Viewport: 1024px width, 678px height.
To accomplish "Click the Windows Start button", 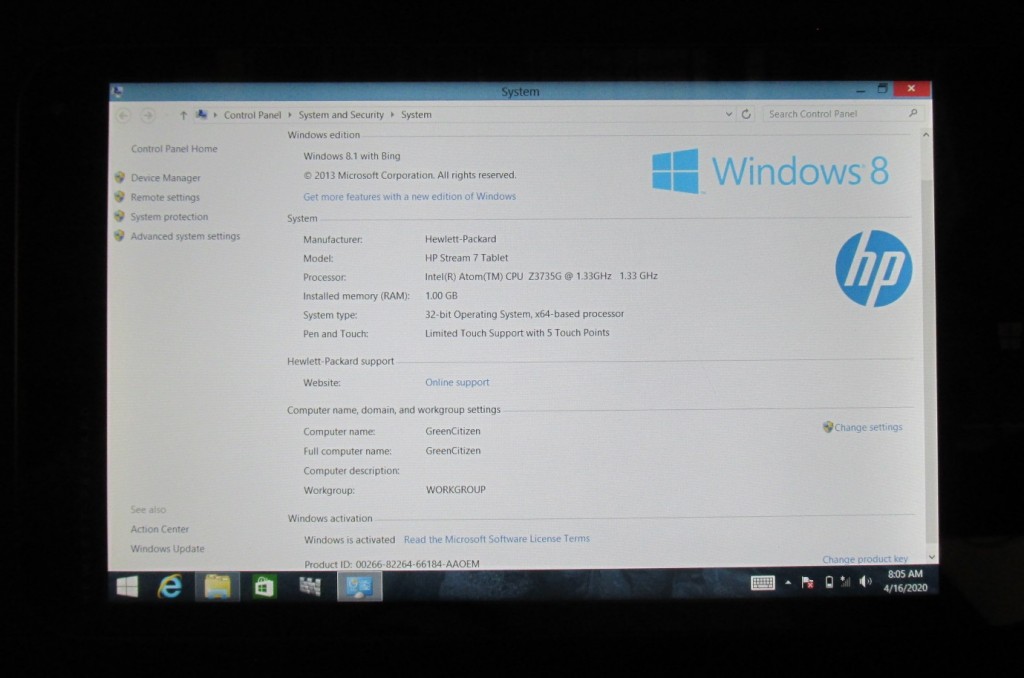I will [x=127, y=587].
